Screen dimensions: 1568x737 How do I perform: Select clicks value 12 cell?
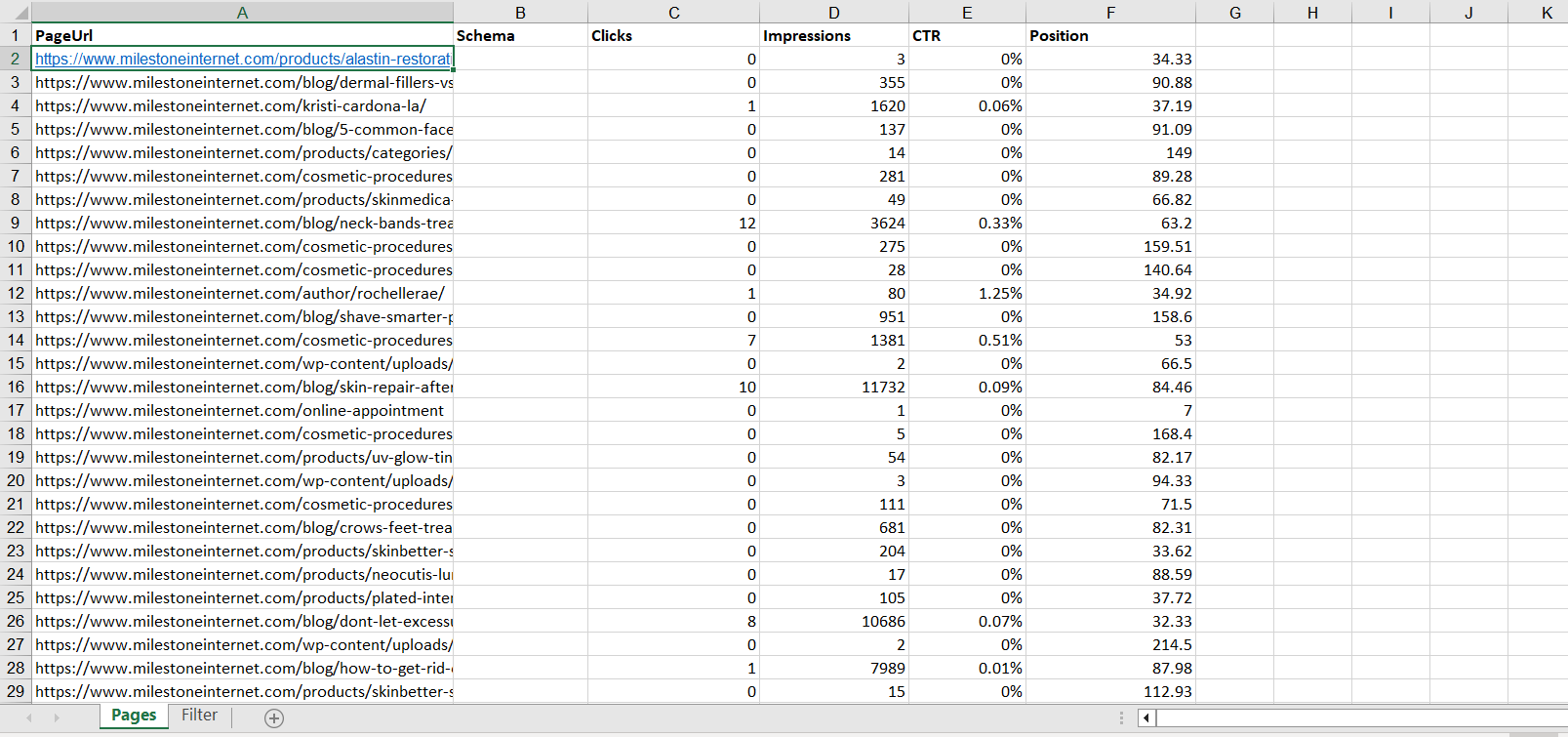[673, 223]
